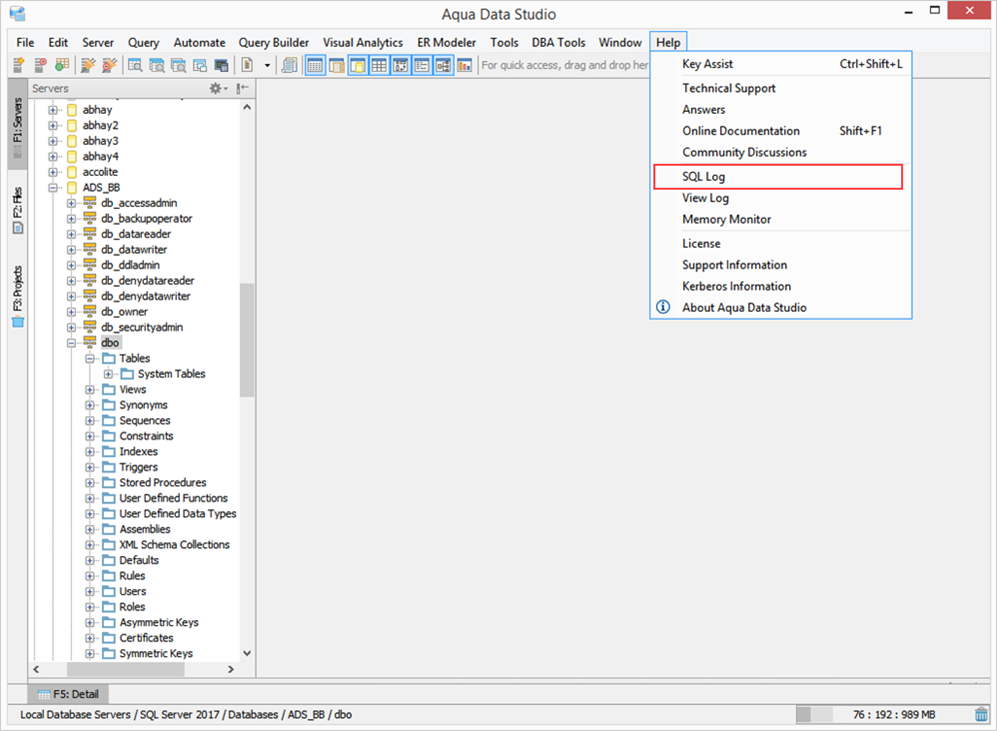The image size is (997, 731).
Task: Click the collapse panel arrow icon beside gear
Action: 242,88
